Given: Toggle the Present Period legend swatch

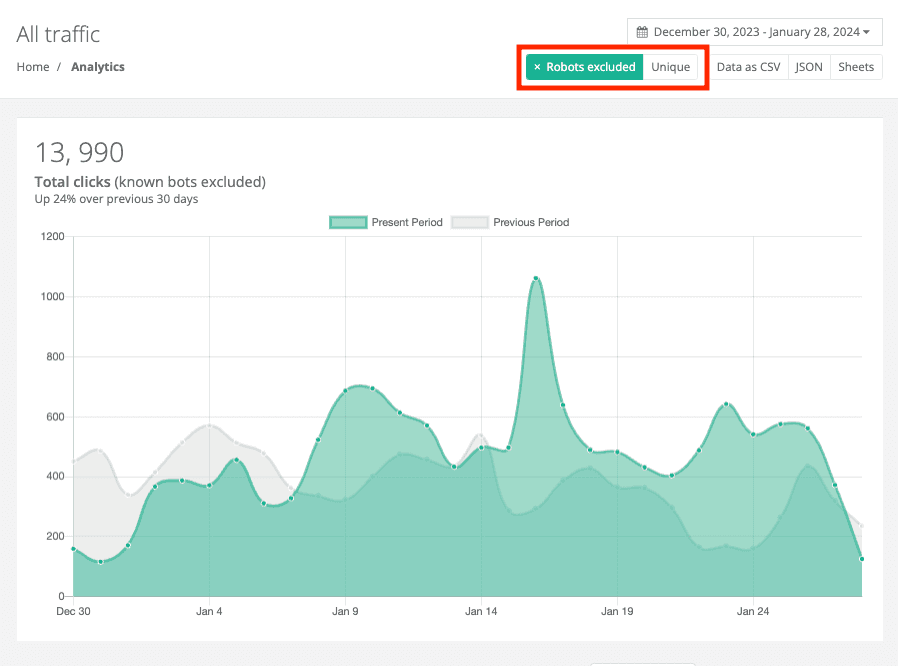Looking at the screenshot, I should coord(348,222).
